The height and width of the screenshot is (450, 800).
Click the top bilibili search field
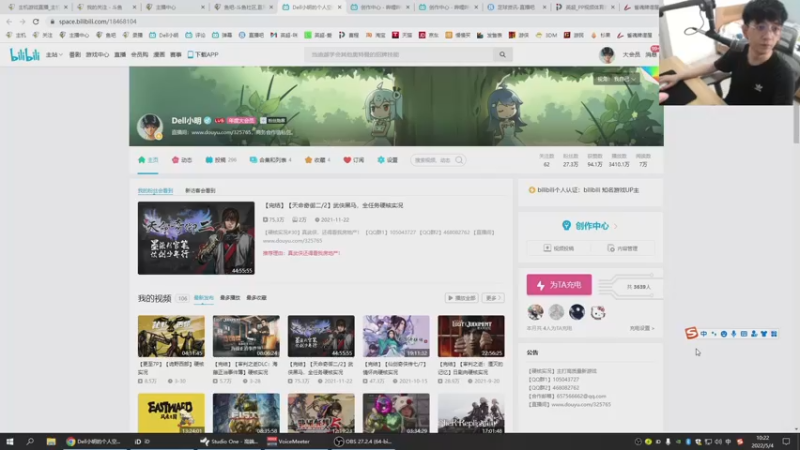pyautogui.click(x=400, y=55)
